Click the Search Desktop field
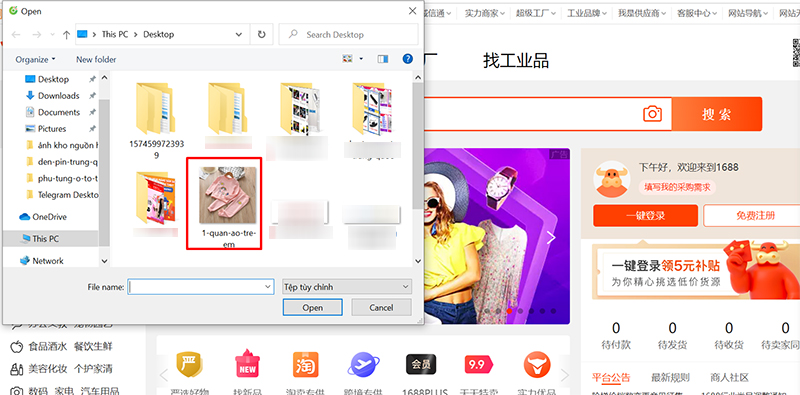The height and width of the screenshot is (395, 800). point(348,34)
